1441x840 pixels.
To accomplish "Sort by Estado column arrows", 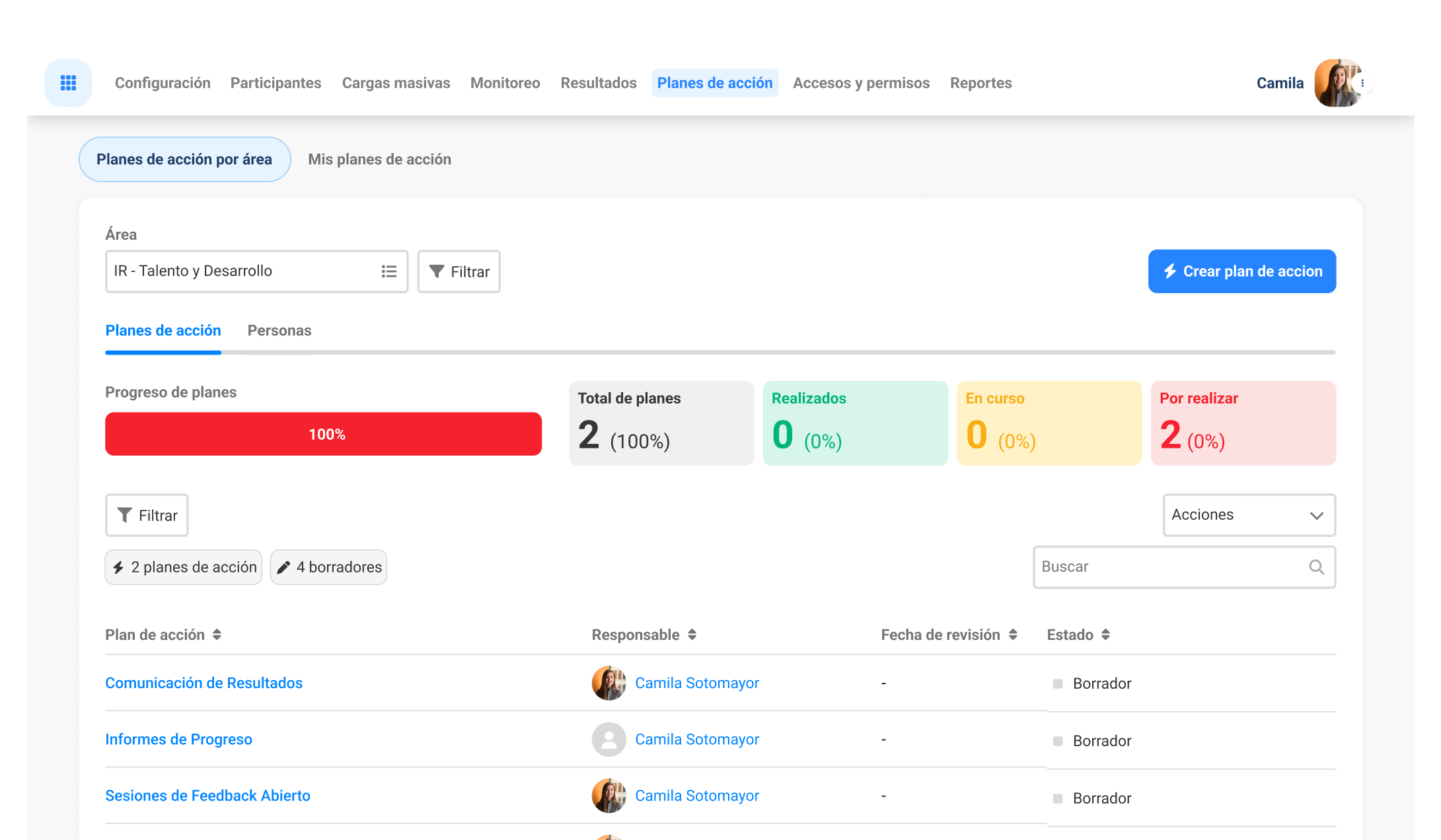I will click(1105, 635).
